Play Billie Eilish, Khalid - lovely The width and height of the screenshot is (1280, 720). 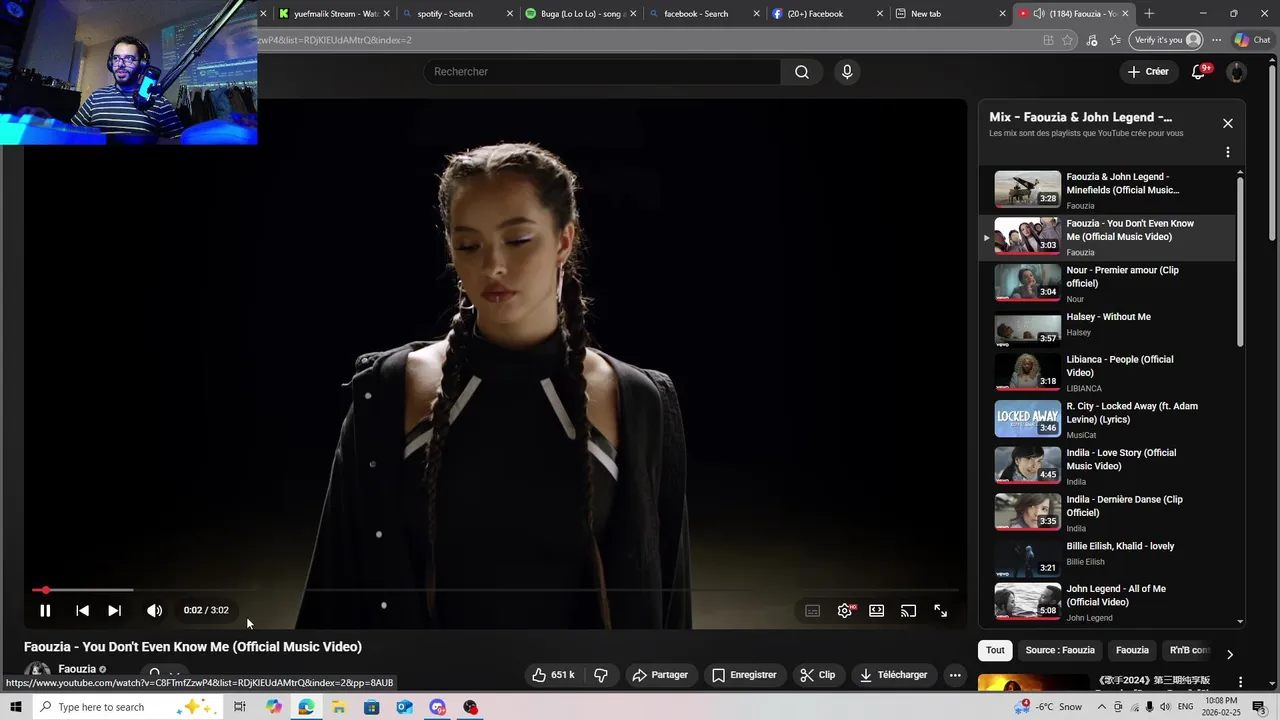point(1107,557)
